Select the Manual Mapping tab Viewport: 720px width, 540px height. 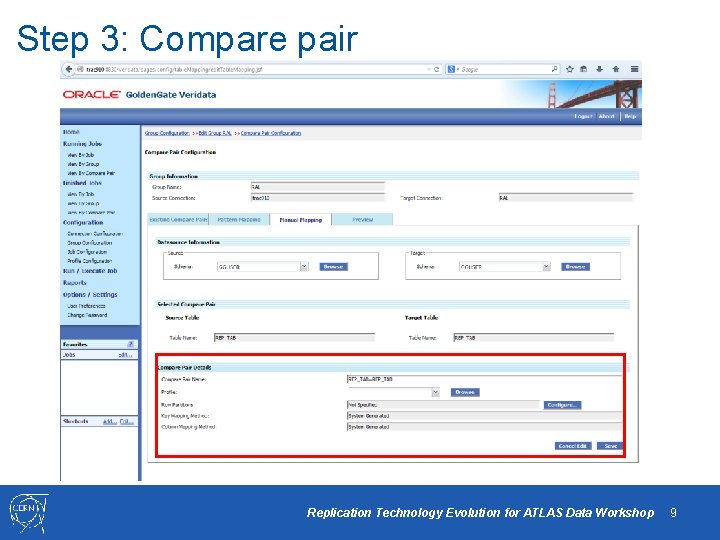[x=301, y=220]
